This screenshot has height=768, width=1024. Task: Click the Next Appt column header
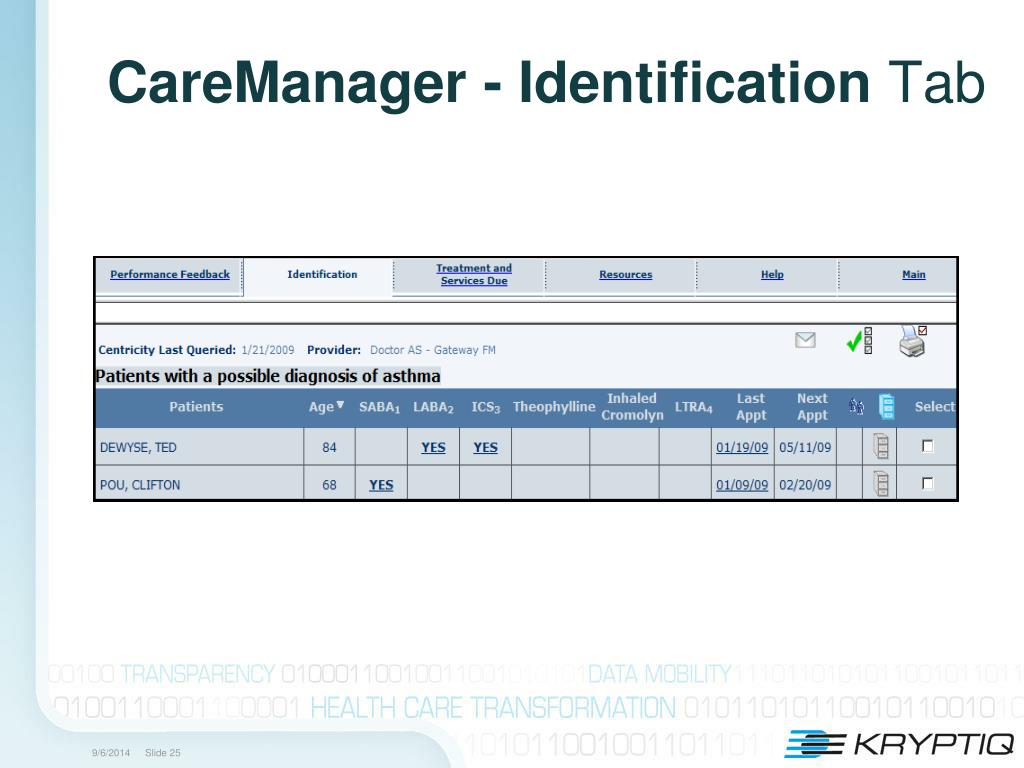click(x=812, y=407)
